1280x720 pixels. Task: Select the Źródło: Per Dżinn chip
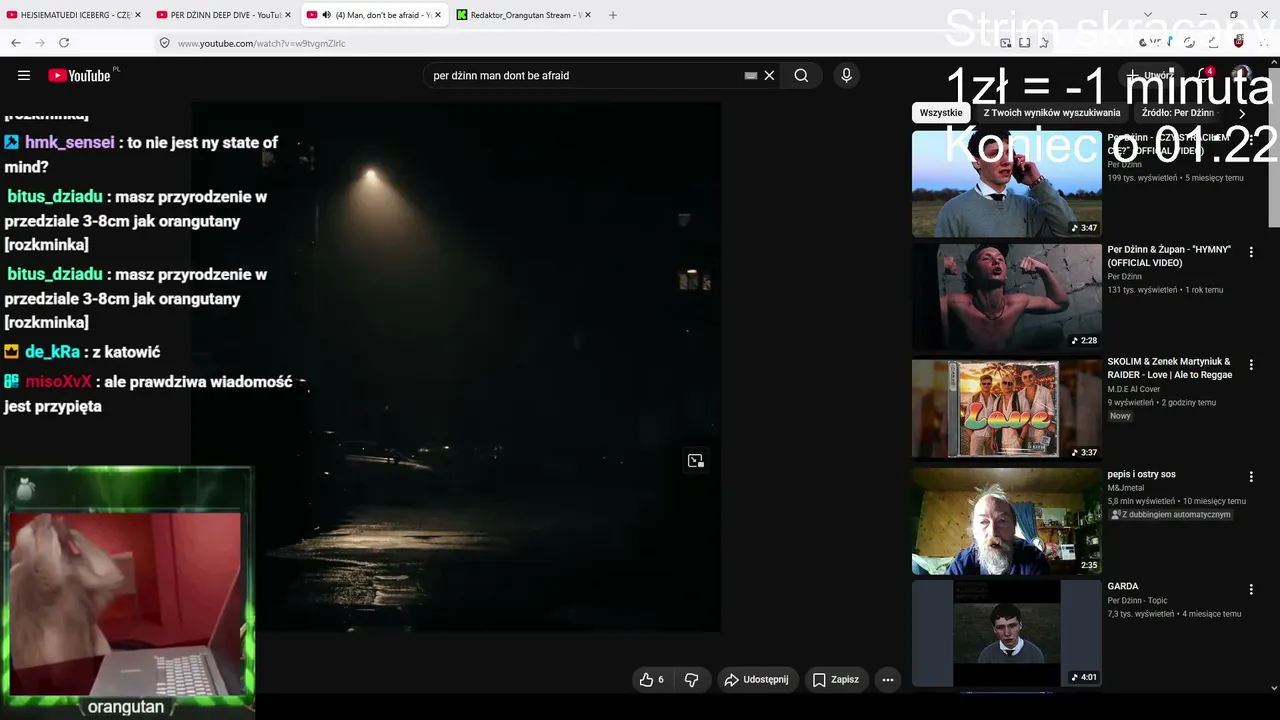point(1178,113)
